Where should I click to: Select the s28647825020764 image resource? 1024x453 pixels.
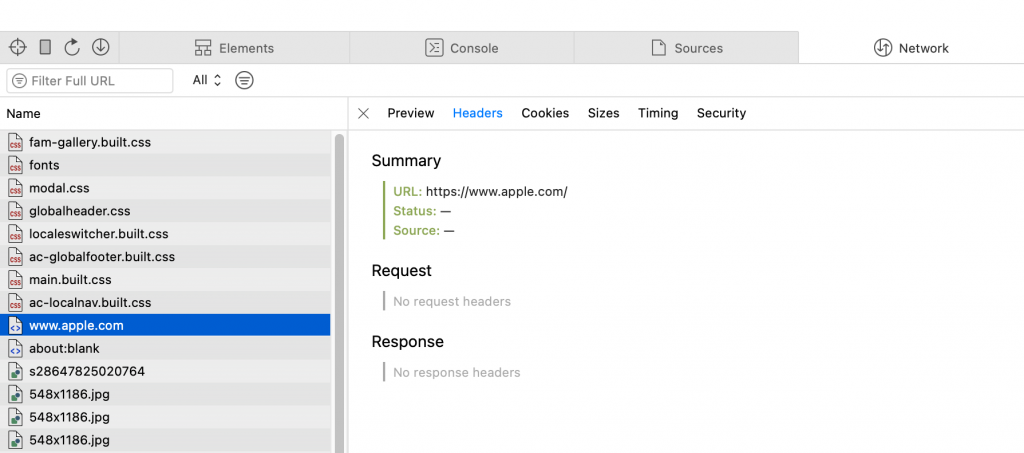click(165, 371)
